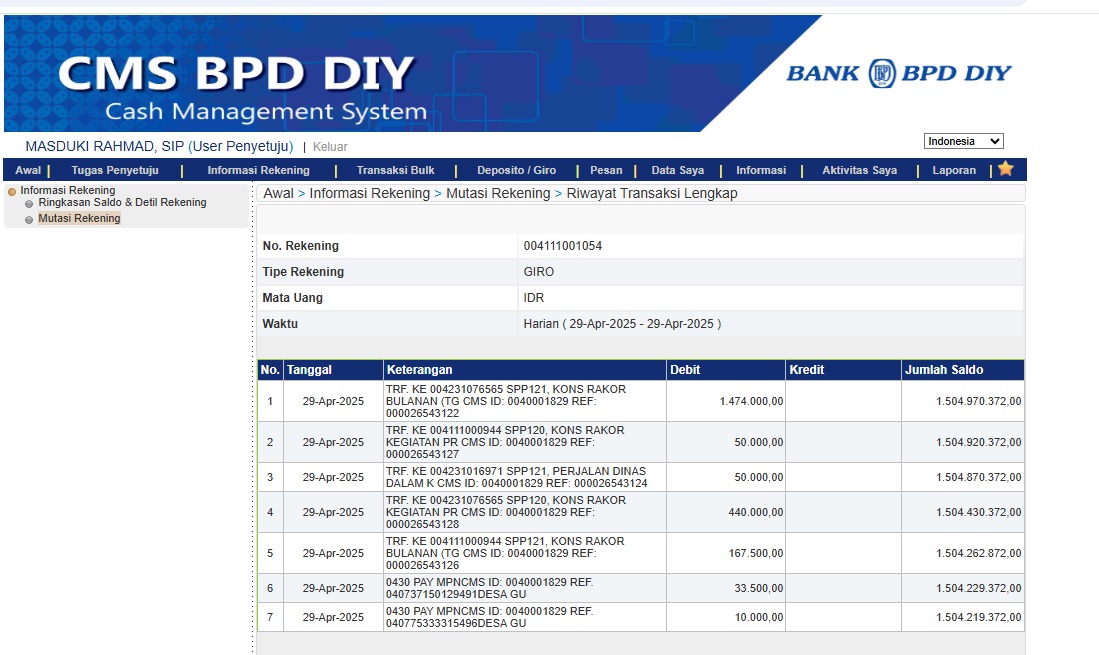Open the Indonesia language dropdown
This screenshot has height=655, width=1099.
[x=964, y=142]
